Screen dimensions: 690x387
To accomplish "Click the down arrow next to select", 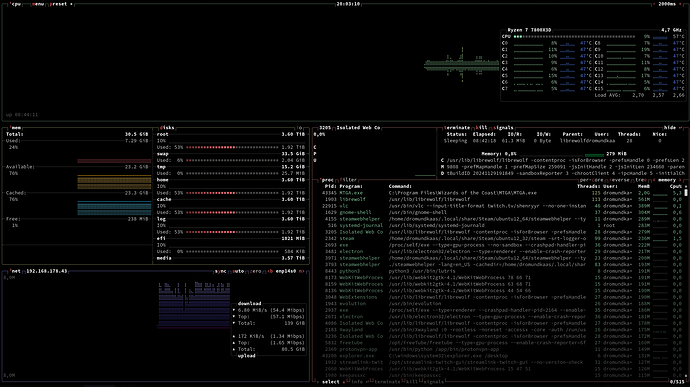I will 343,382.
